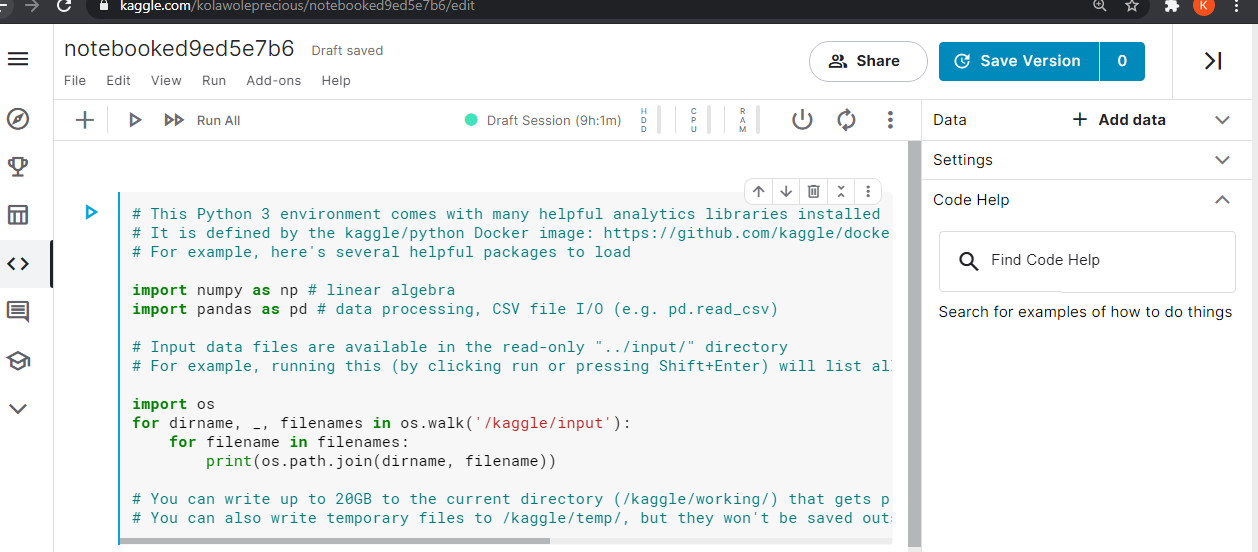The height and width of the screenshot is (552, 1258).
Task: Open the Datasets table icon in sidebar
Action: point(18,215)
